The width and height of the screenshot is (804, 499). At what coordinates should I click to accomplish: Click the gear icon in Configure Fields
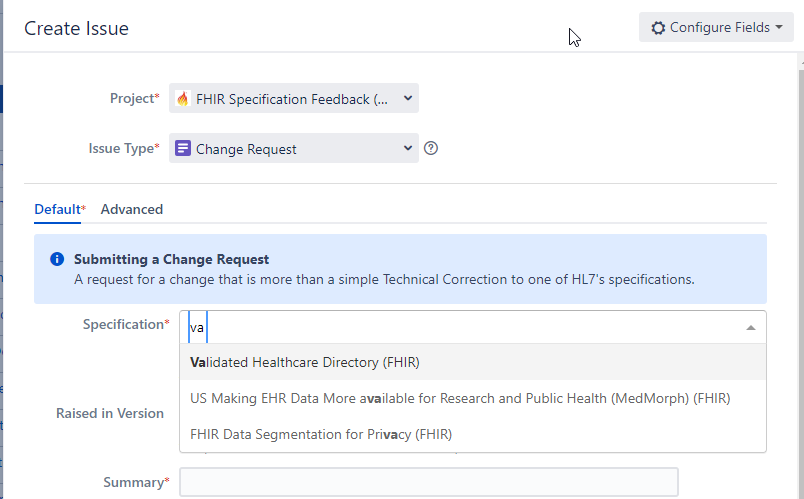[658, 28]
